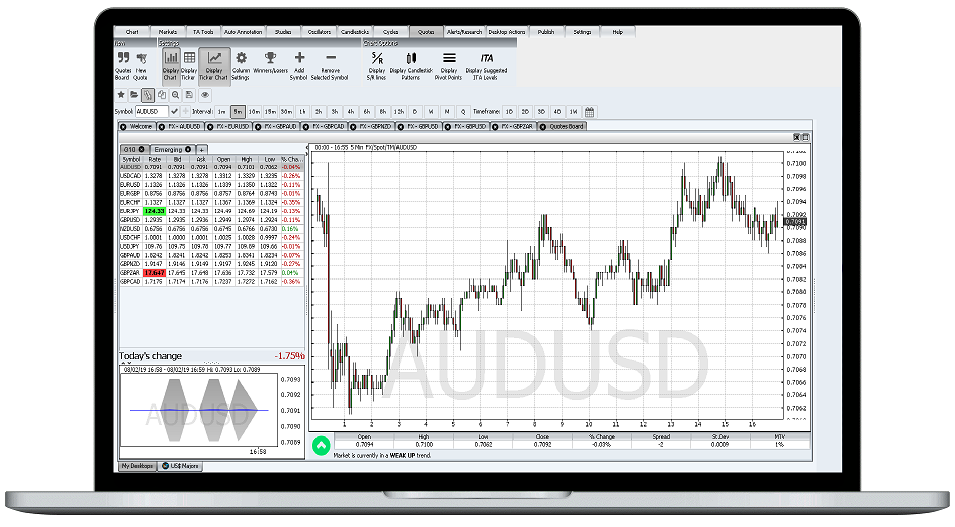The width and height of the screenshot is (955, 527).
Task: Switch to the FX - EURUSD tab
Action: pyautogui.click(x=227, y=127)
